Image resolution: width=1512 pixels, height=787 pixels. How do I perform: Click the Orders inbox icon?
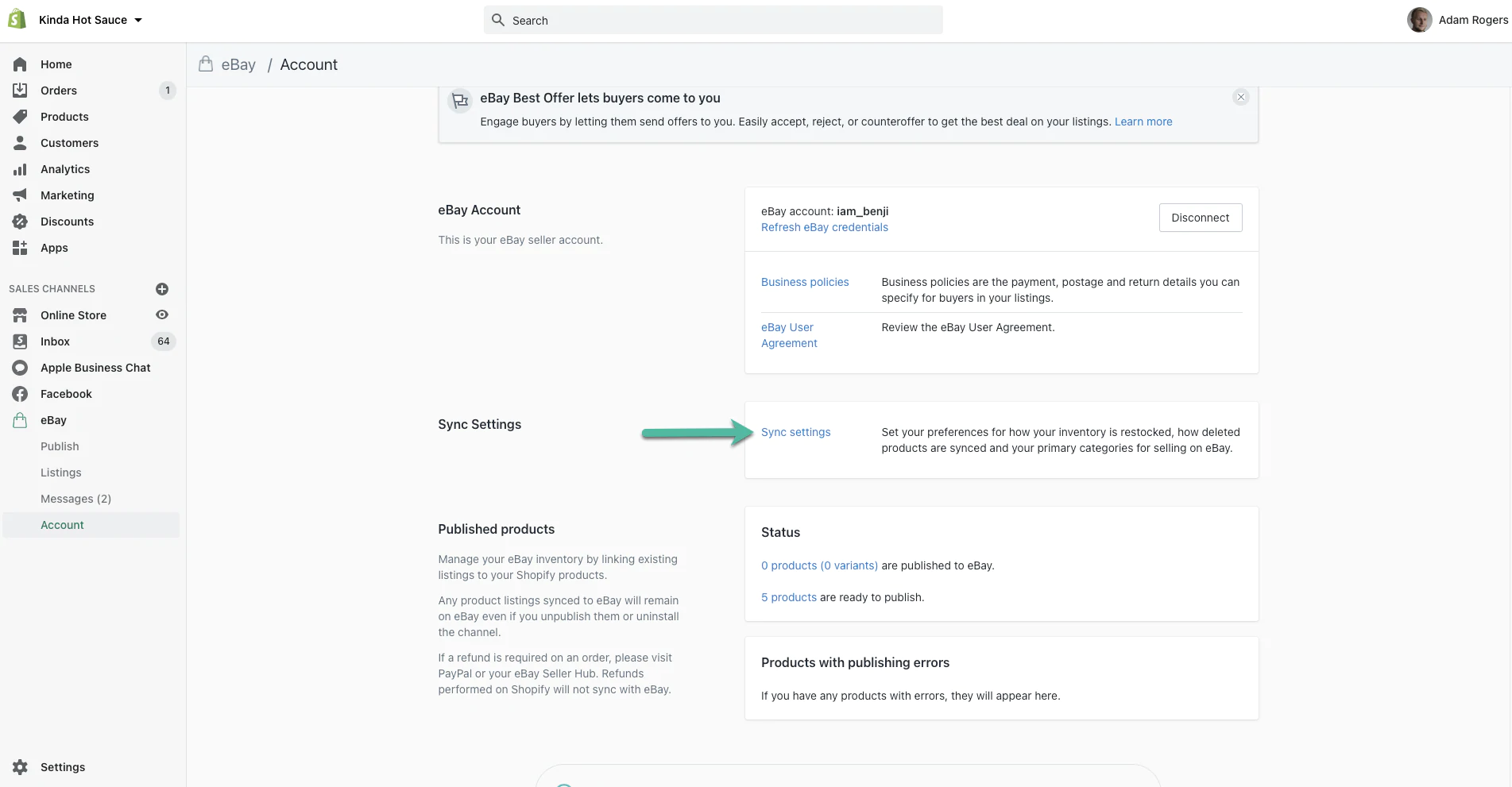click(x=20, y=91)
